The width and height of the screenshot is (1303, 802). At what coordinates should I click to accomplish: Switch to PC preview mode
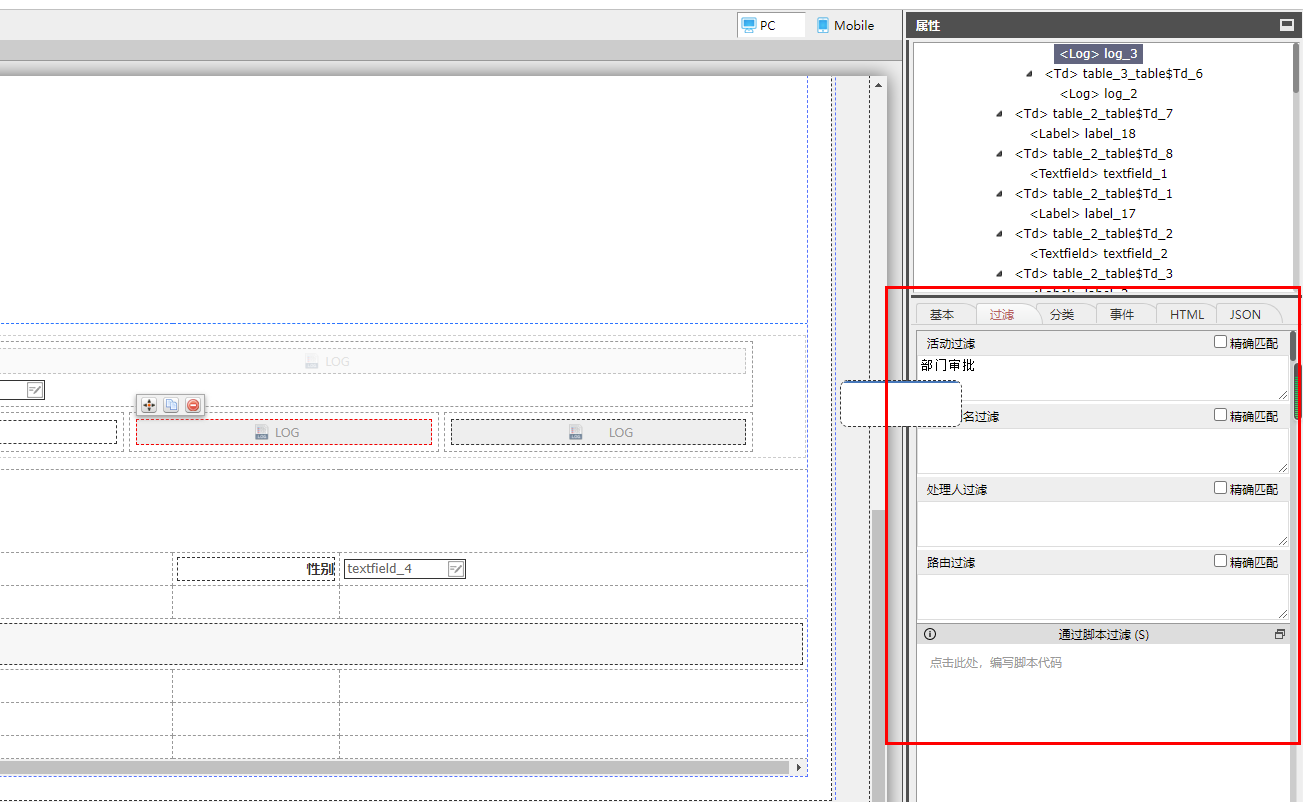[x=771, y=25]
